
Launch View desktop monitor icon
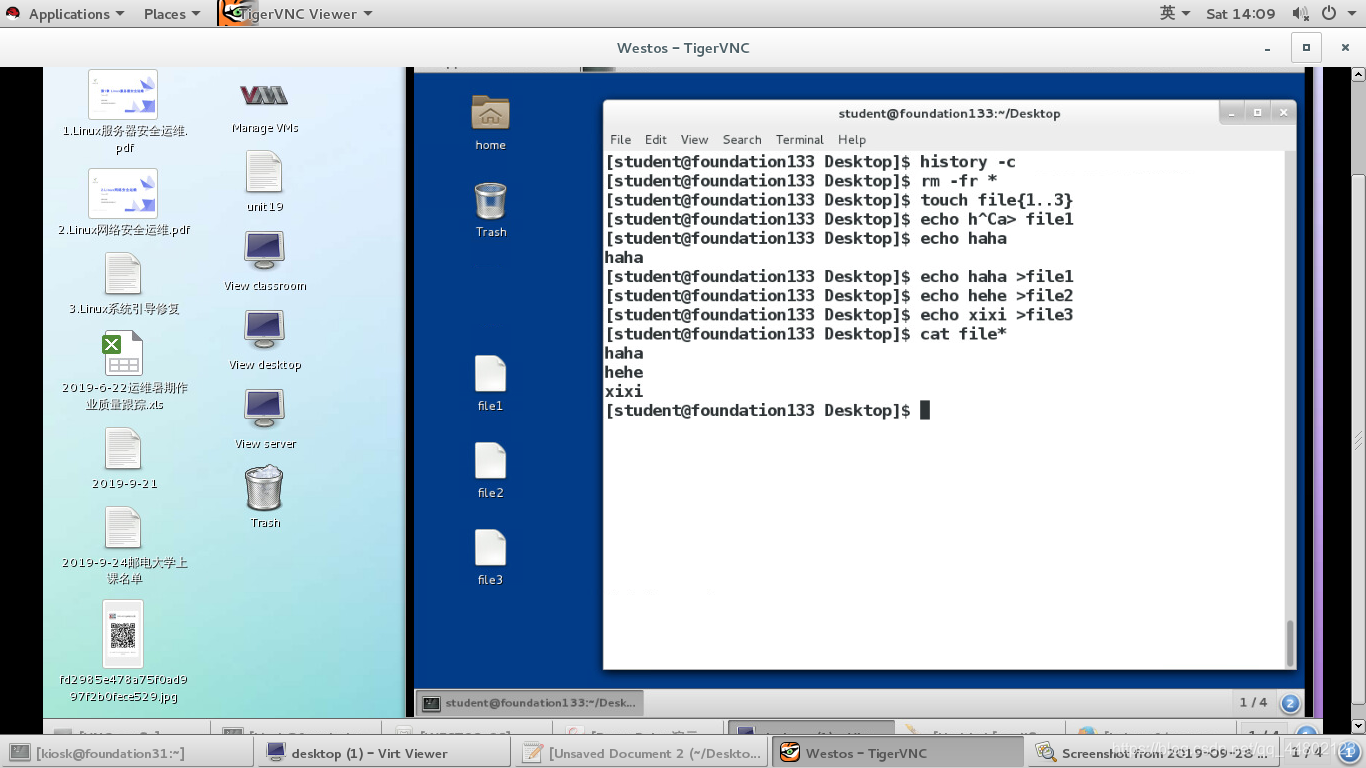point(264,330)
